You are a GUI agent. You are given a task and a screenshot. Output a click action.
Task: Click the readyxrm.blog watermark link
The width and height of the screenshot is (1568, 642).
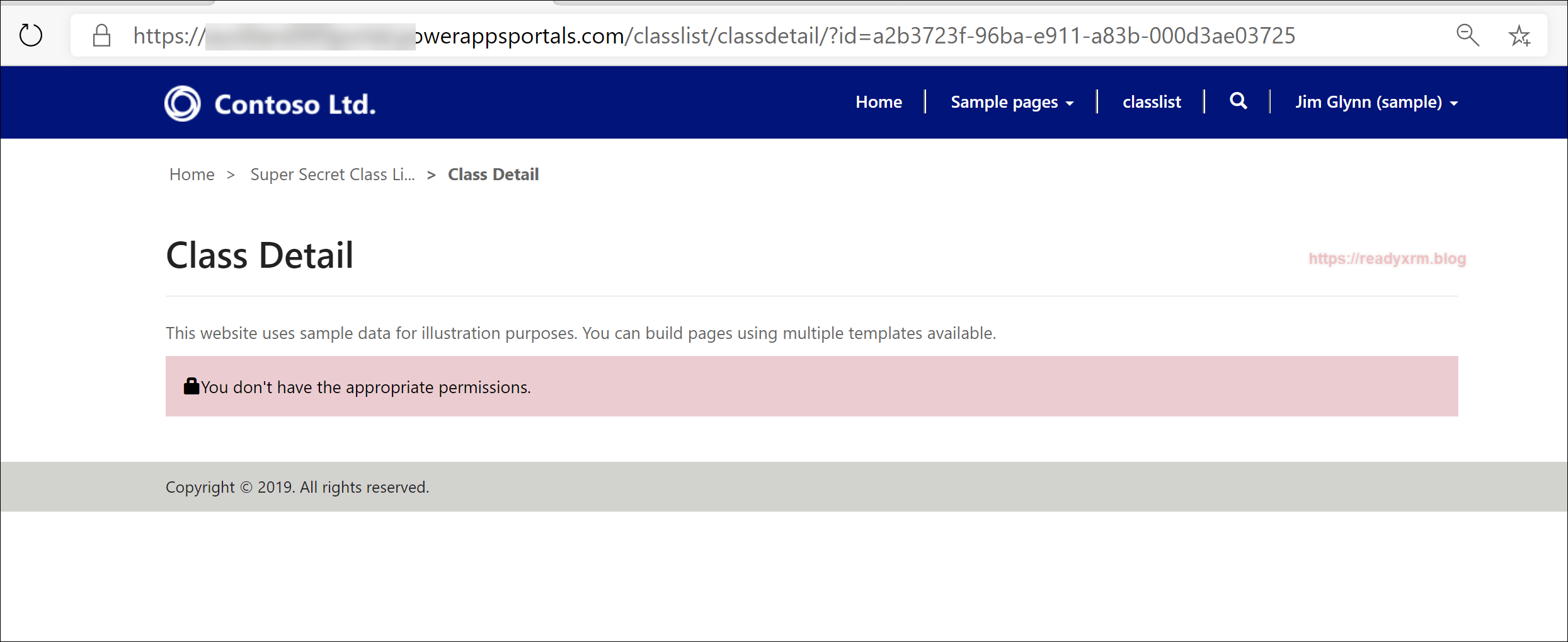point(1387,258)
